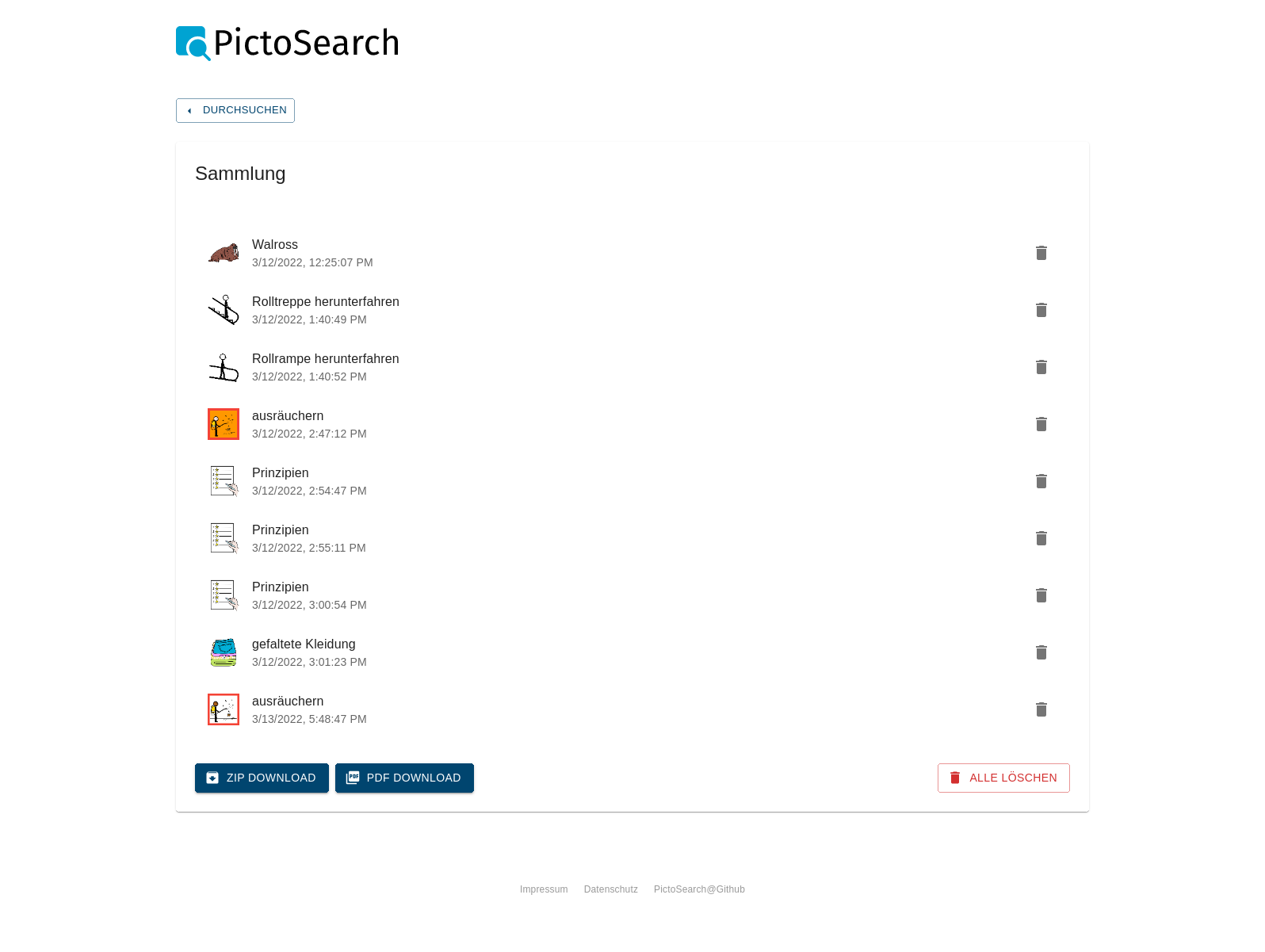Download the collection as ZIP

point(262,778)
